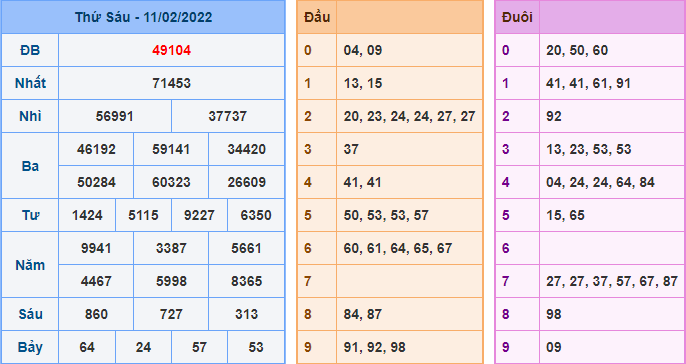Select the Đuôi row 8 value 98

[x=553, y=314]
